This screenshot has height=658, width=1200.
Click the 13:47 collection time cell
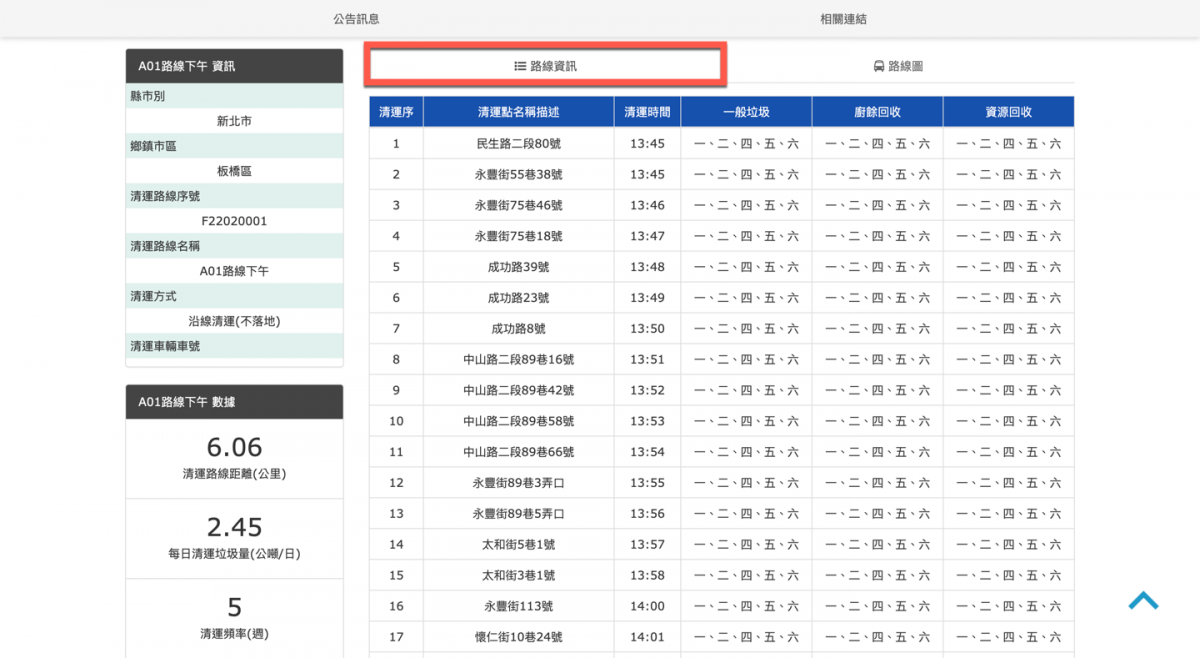coord(647,236)
